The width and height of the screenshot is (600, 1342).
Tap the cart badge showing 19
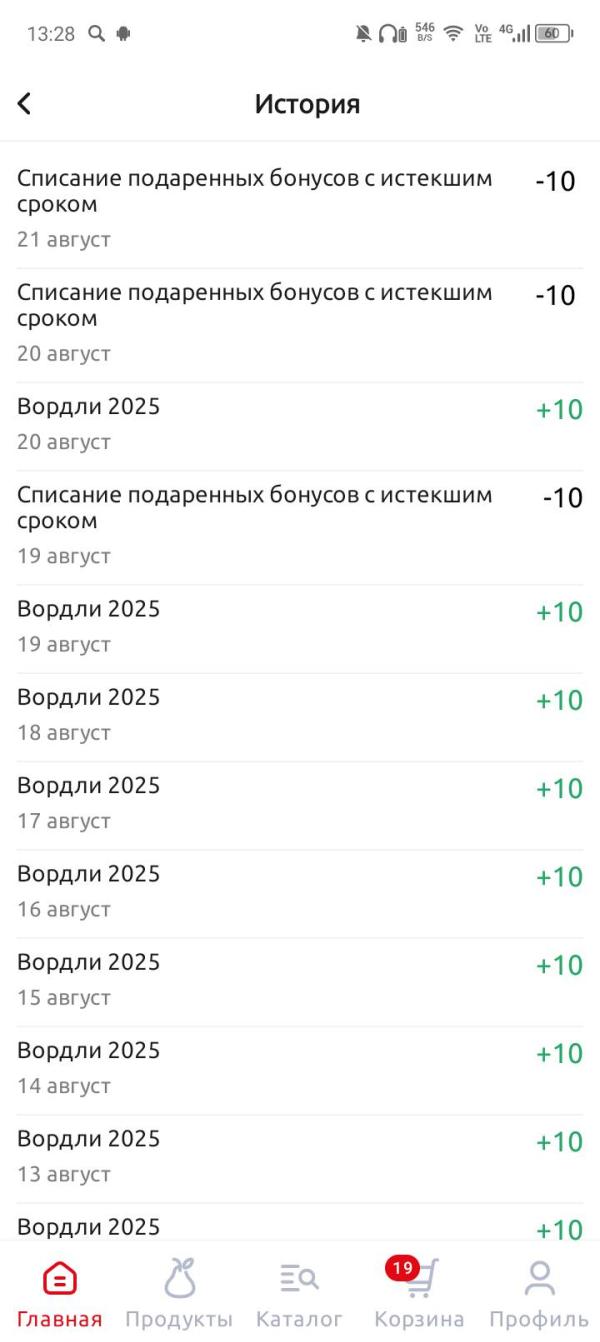tap(402, 1268)
